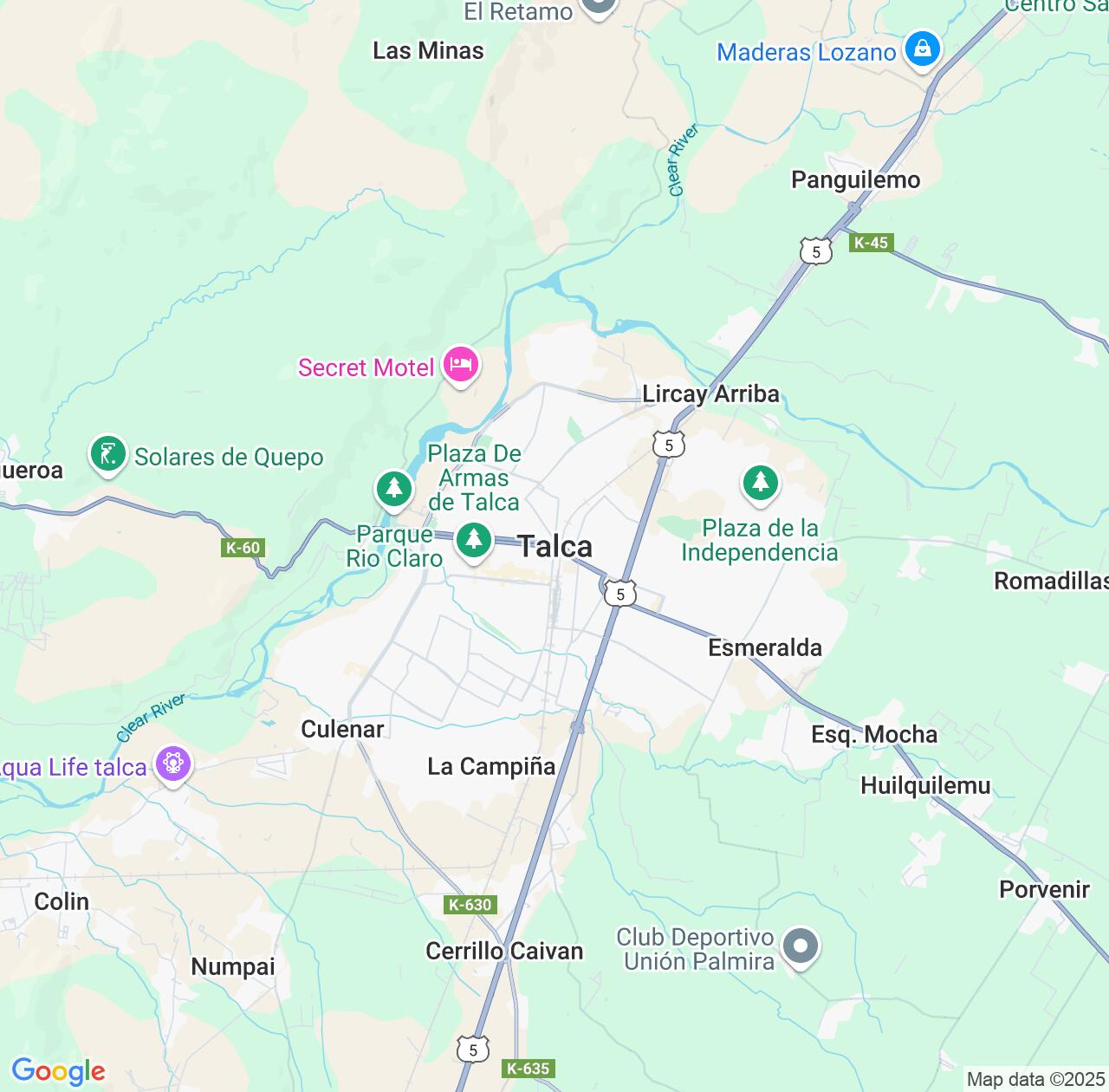
Task: Click the K-630 road badge
Action: [x=470, y=905]
